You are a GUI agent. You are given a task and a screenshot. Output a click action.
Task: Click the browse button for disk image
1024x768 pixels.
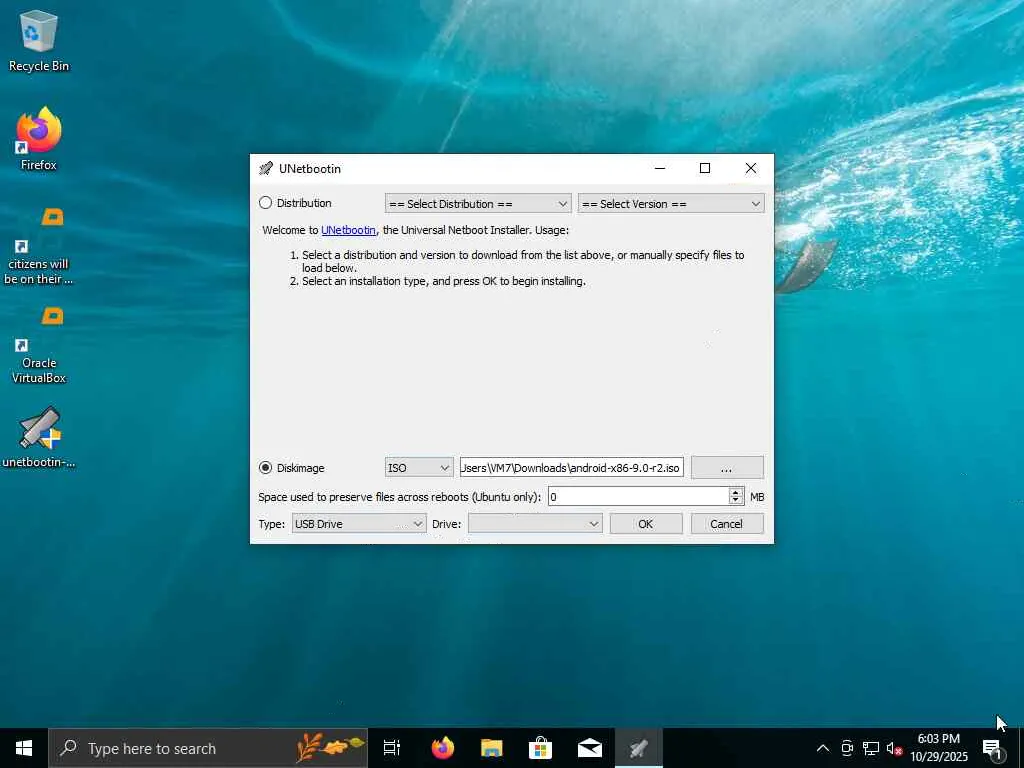727,468
